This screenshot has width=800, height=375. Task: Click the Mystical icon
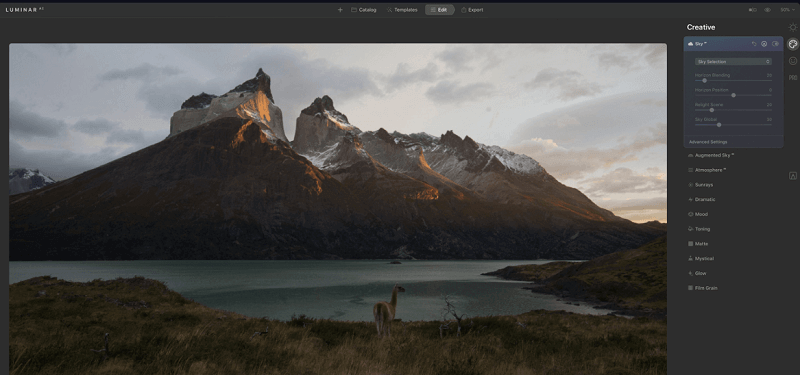(690, 259)
